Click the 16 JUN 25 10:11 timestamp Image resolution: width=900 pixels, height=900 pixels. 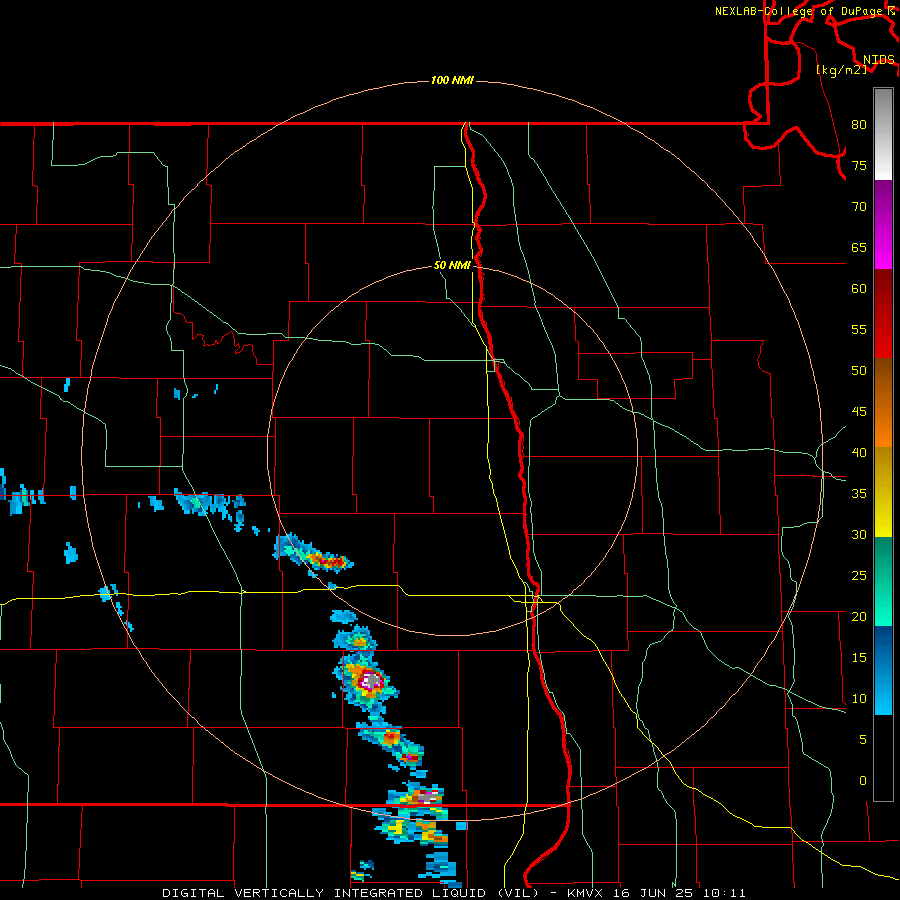click(680, 893)
